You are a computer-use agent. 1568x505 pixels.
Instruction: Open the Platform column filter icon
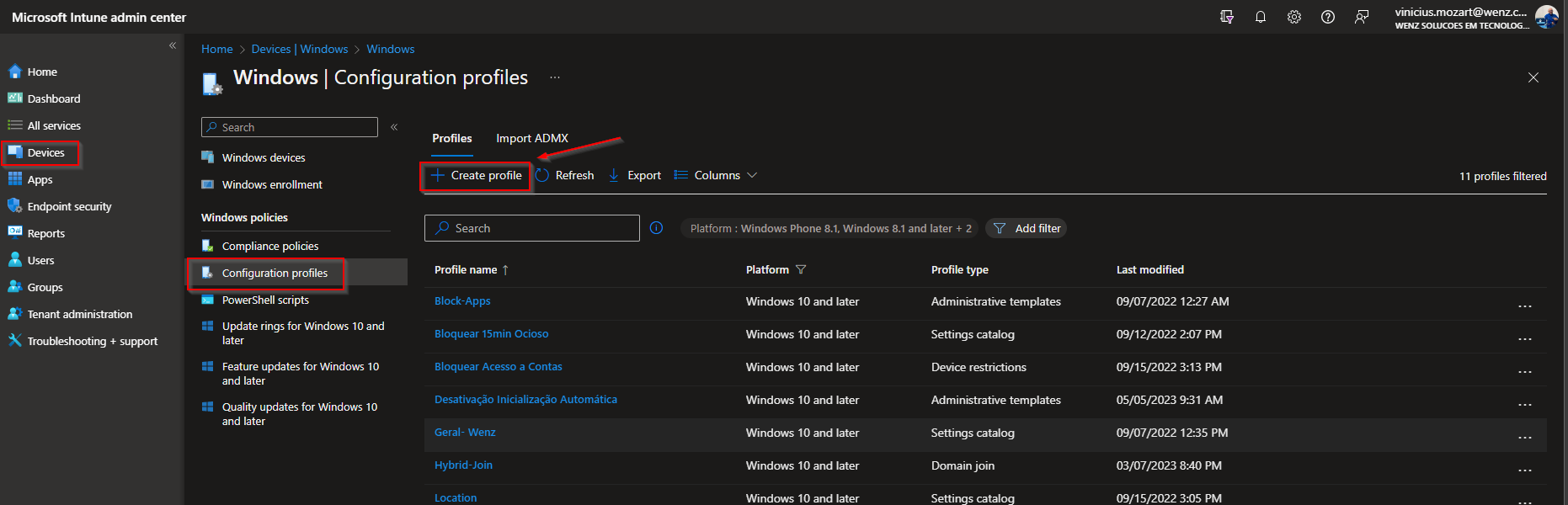[x=801, y=269]
